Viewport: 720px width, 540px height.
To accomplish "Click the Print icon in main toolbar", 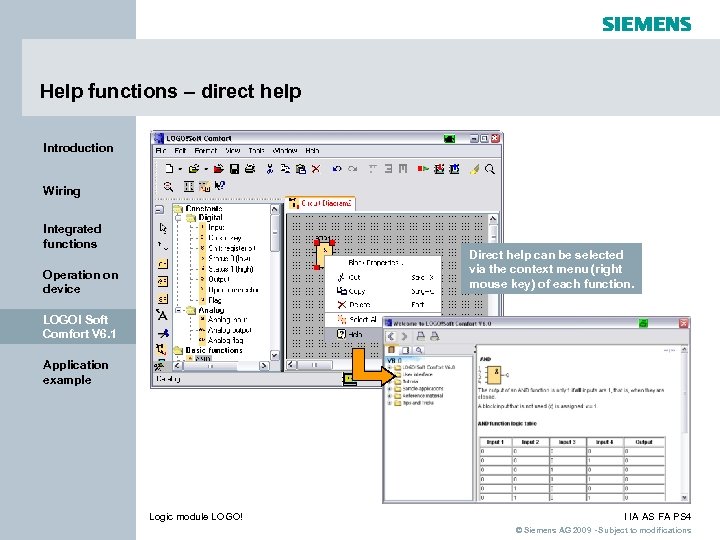I will click(x=250, y=169).
